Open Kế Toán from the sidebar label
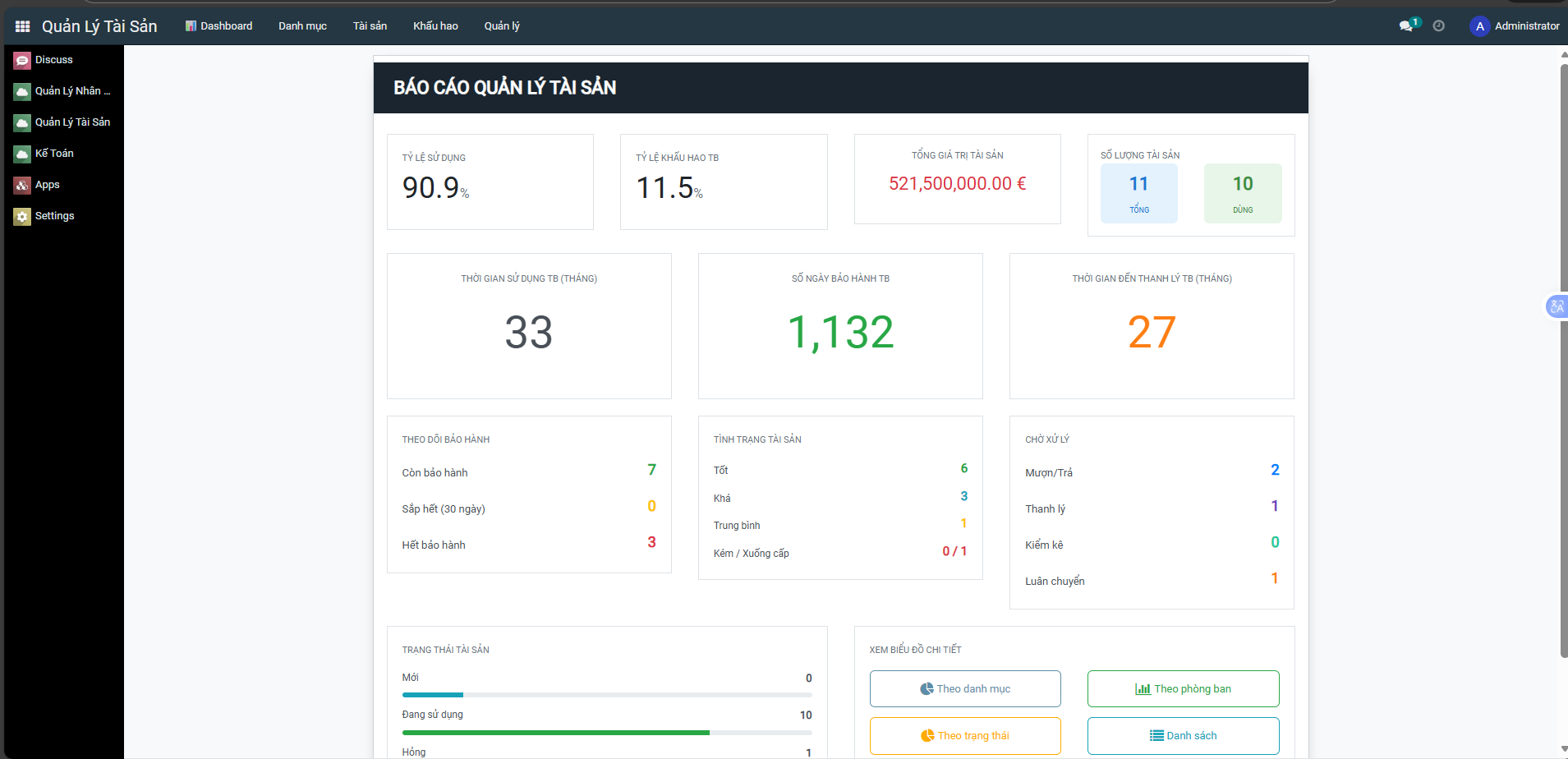Image resolution: width=1568 pixels, height=759 pixels. click(54, 154)
